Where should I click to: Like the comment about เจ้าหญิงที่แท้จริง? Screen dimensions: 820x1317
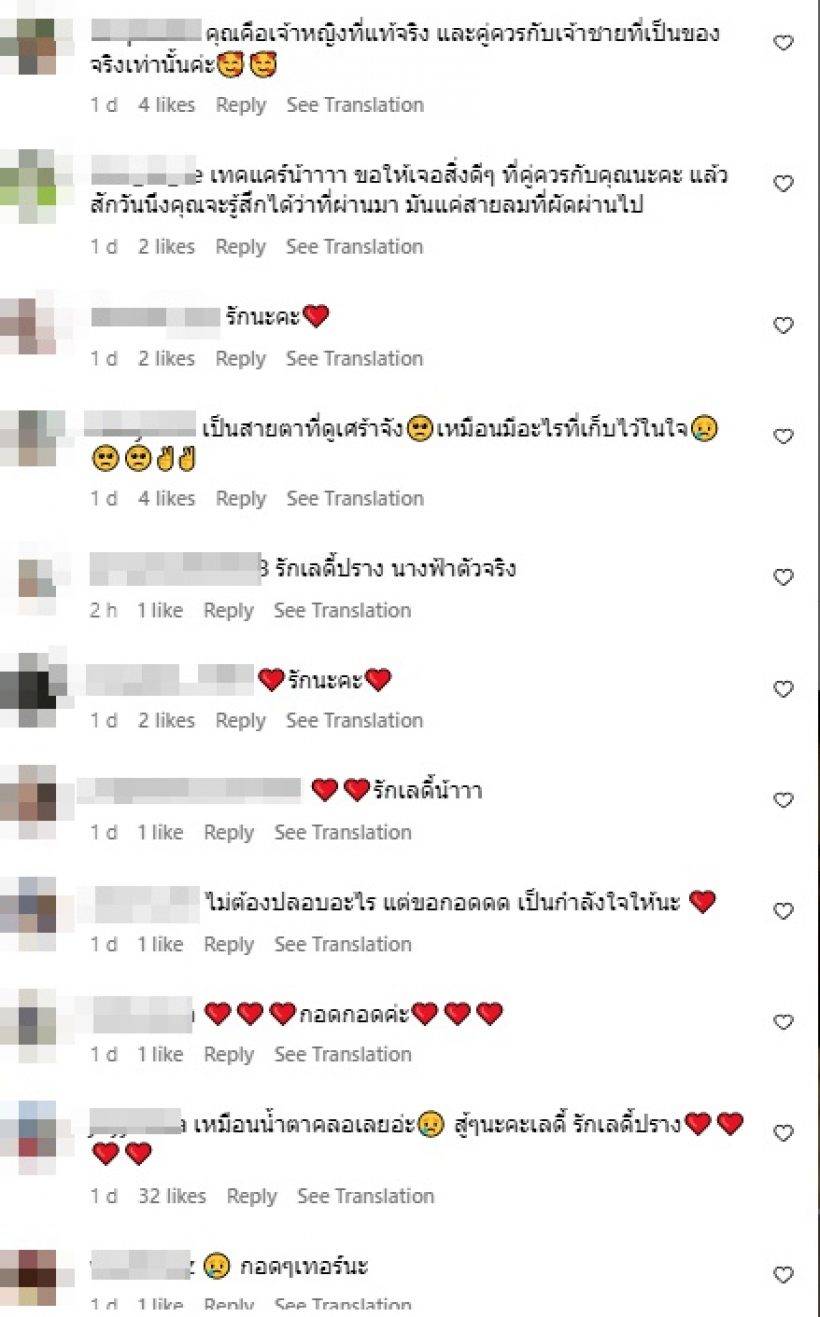[784, 43]
